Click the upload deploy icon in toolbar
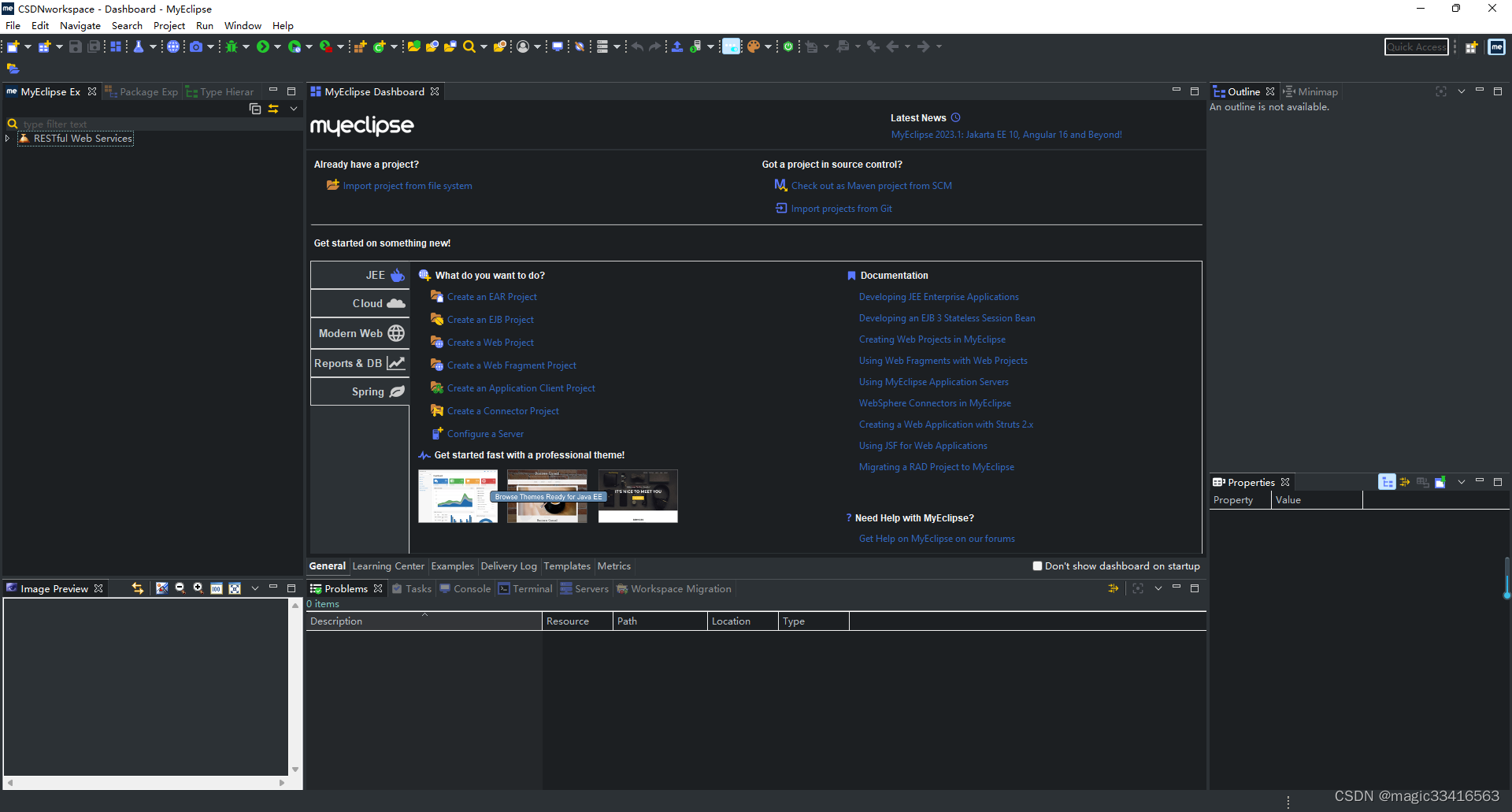Image resolution: width=1512 pixels, height=812 pixels. 676,46
